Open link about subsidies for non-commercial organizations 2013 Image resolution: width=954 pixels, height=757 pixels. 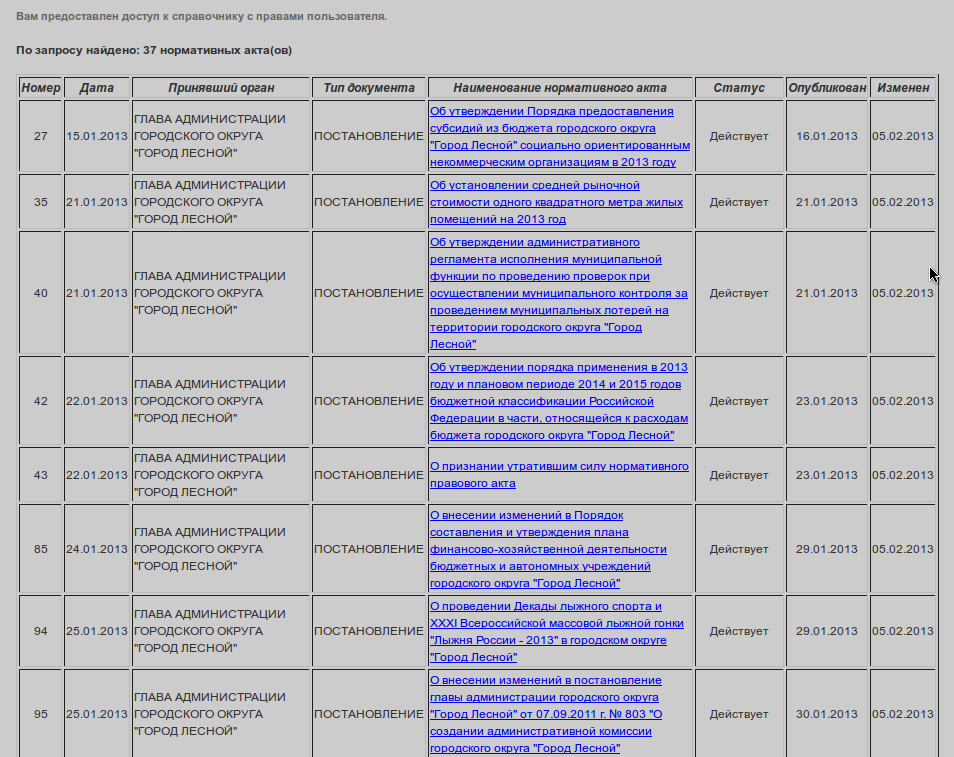560,136
